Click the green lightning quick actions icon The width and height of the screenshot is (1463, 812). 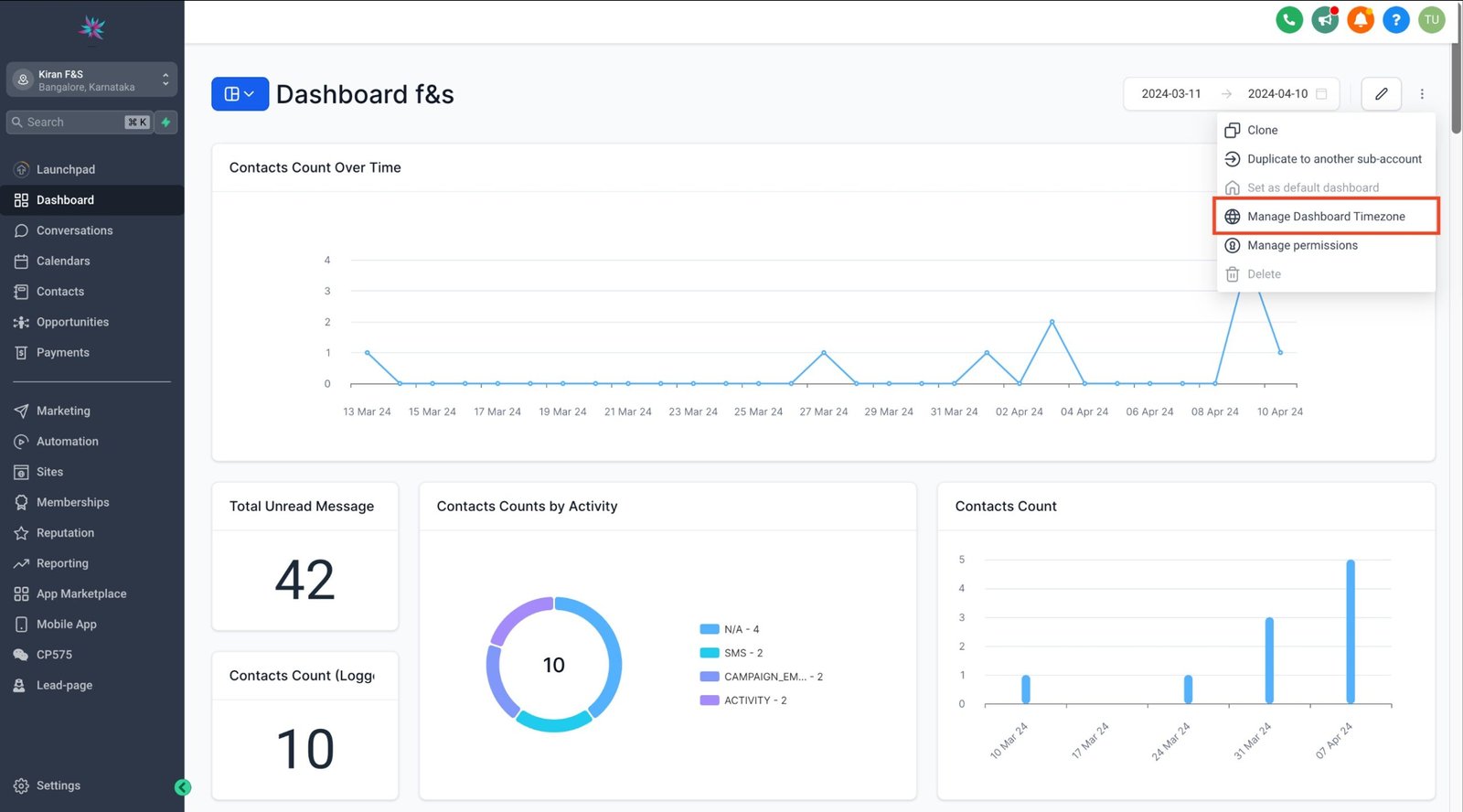(166, 123)
